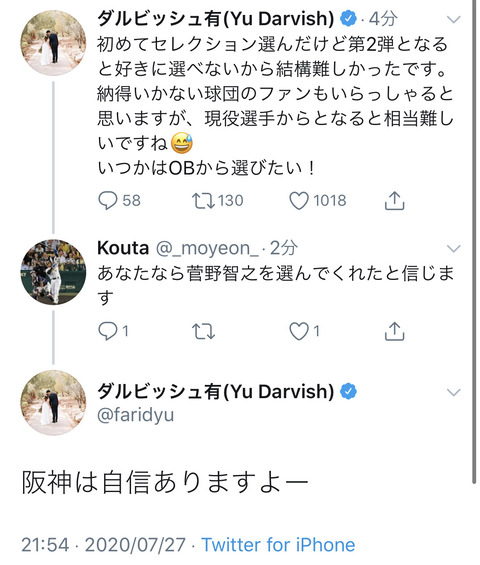Open Darvish's profile picture in the top tweet
Image resolution: width=480 pixels, height=565 pixels.
tap(53, 43)
